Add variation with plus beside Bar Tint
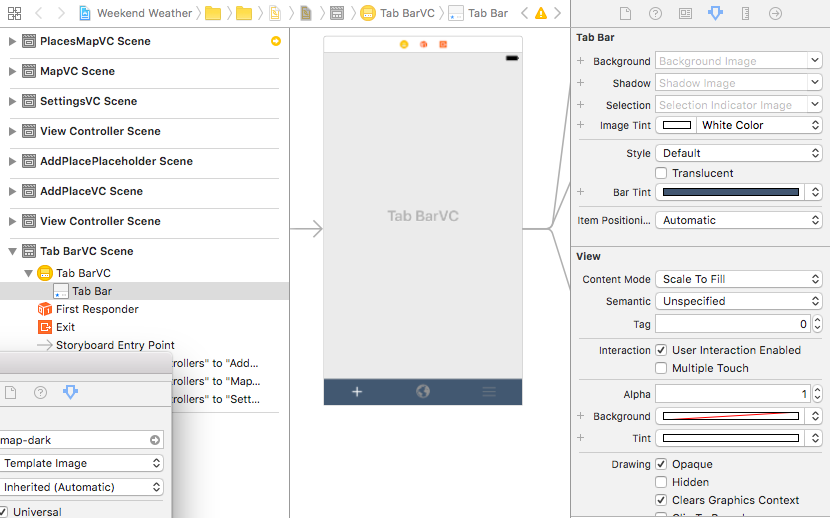This screenshot has height=518, width=831. click(581, 192)
